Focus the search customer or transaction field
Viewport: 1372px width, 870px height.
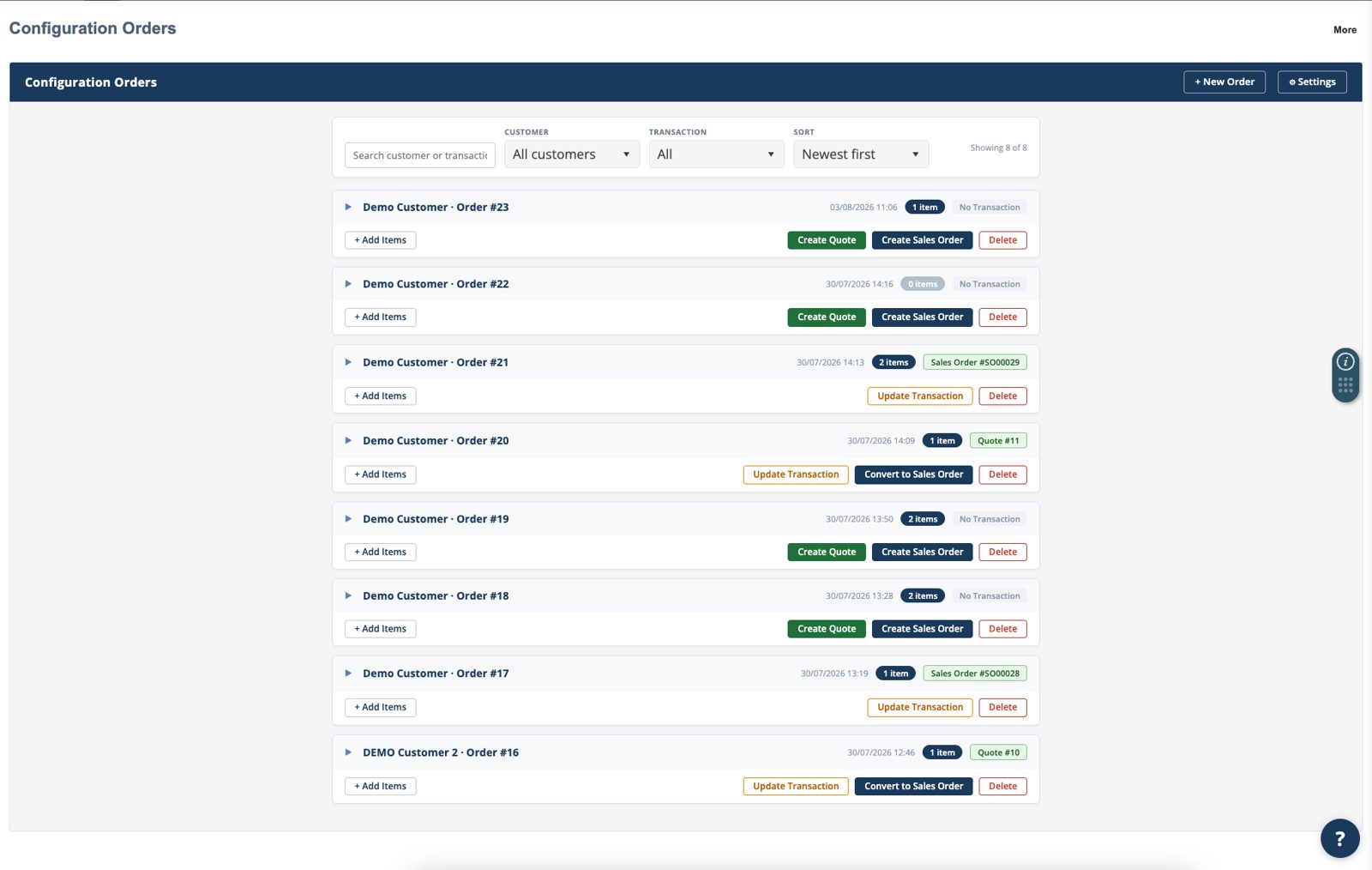point(420,155)
